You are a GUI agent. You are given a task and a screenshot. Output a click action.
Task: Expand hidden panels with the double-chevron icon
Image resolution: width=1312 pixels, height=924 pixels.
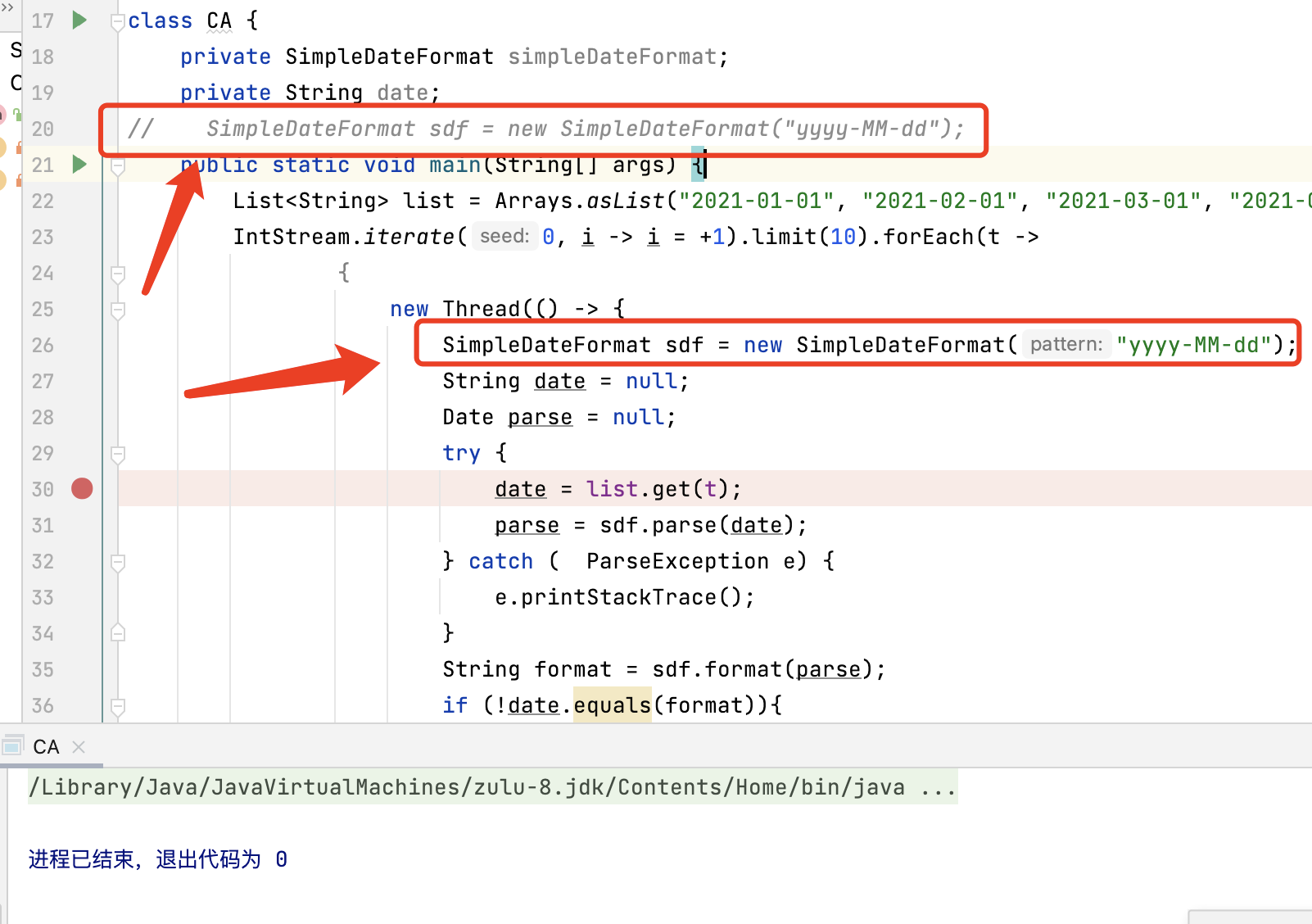coord(7,7)
